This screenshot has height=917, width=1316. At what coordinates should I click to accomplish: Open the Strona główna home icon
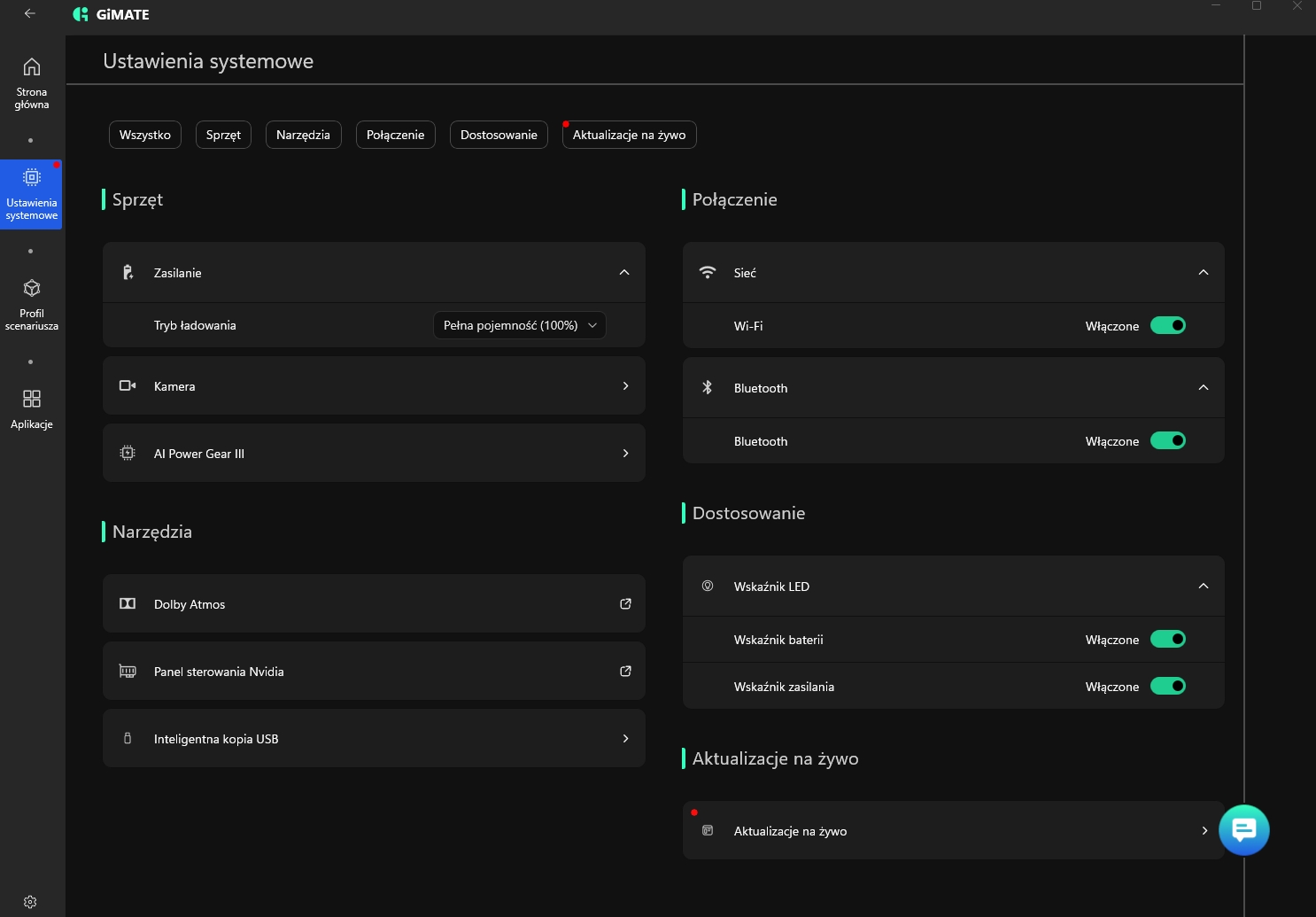(x=32, y=68)
